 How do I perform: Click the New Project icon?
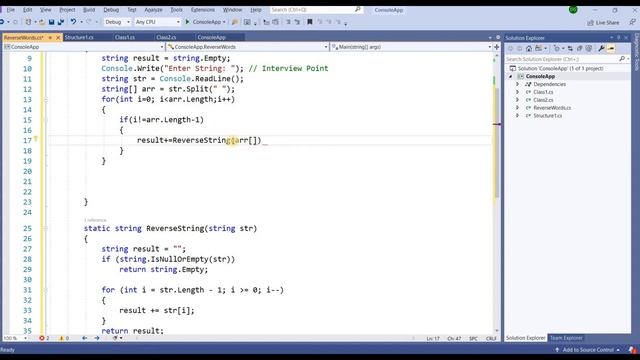[x=28, y=22]
